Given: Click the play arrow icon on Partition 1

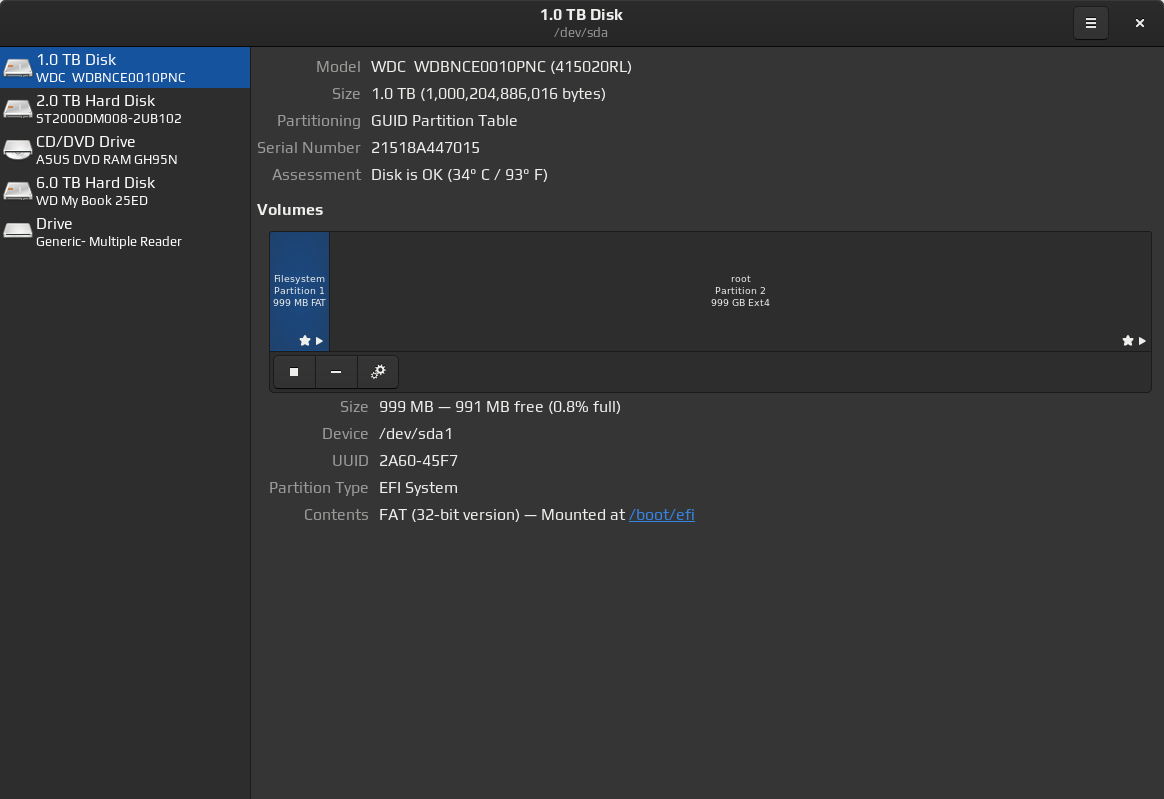Looking at the screenshot, I should click(319, 341).
